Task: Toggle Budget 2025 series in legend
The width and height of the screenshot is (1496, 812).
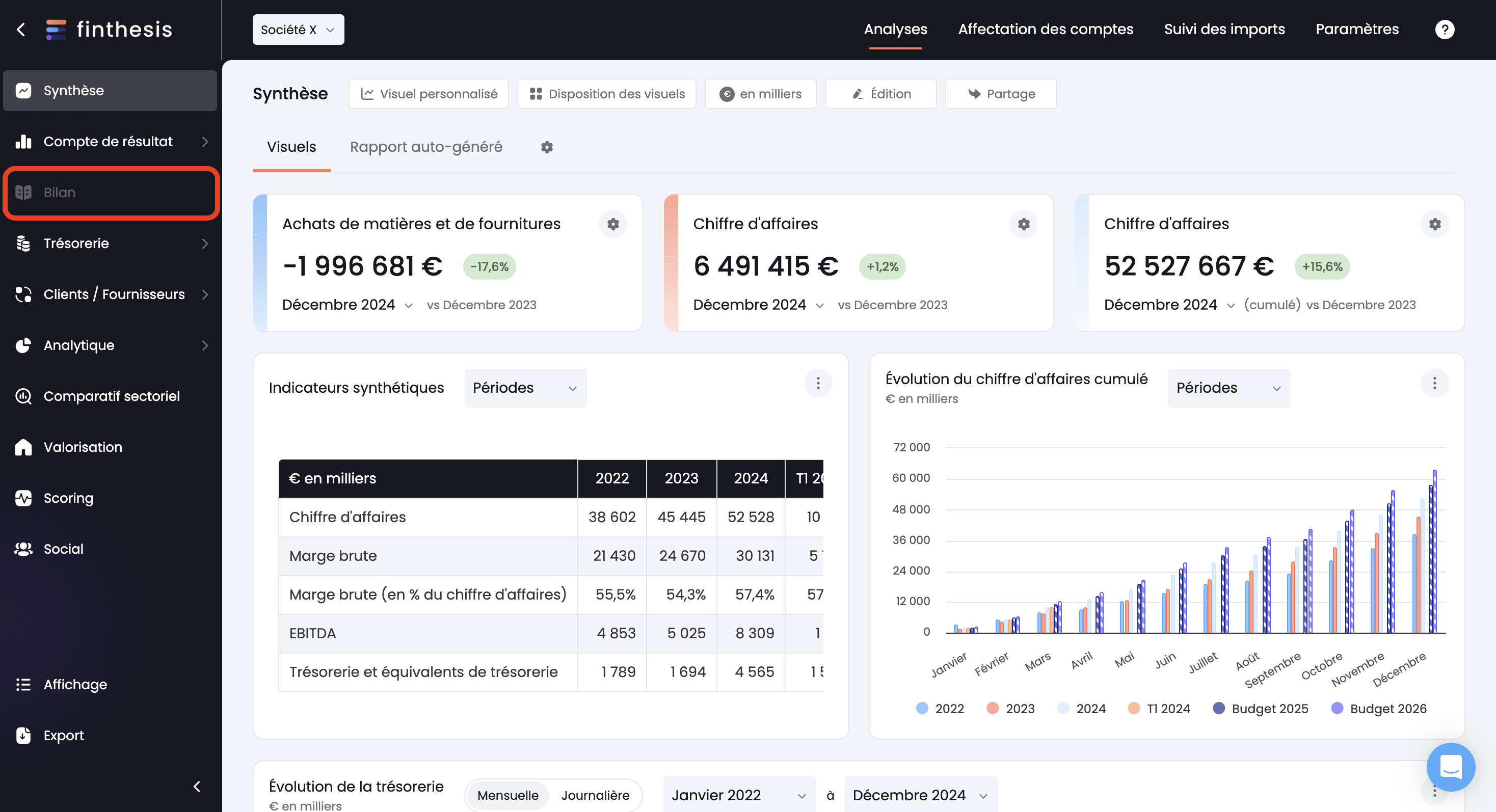Action: coord(1260,709)
